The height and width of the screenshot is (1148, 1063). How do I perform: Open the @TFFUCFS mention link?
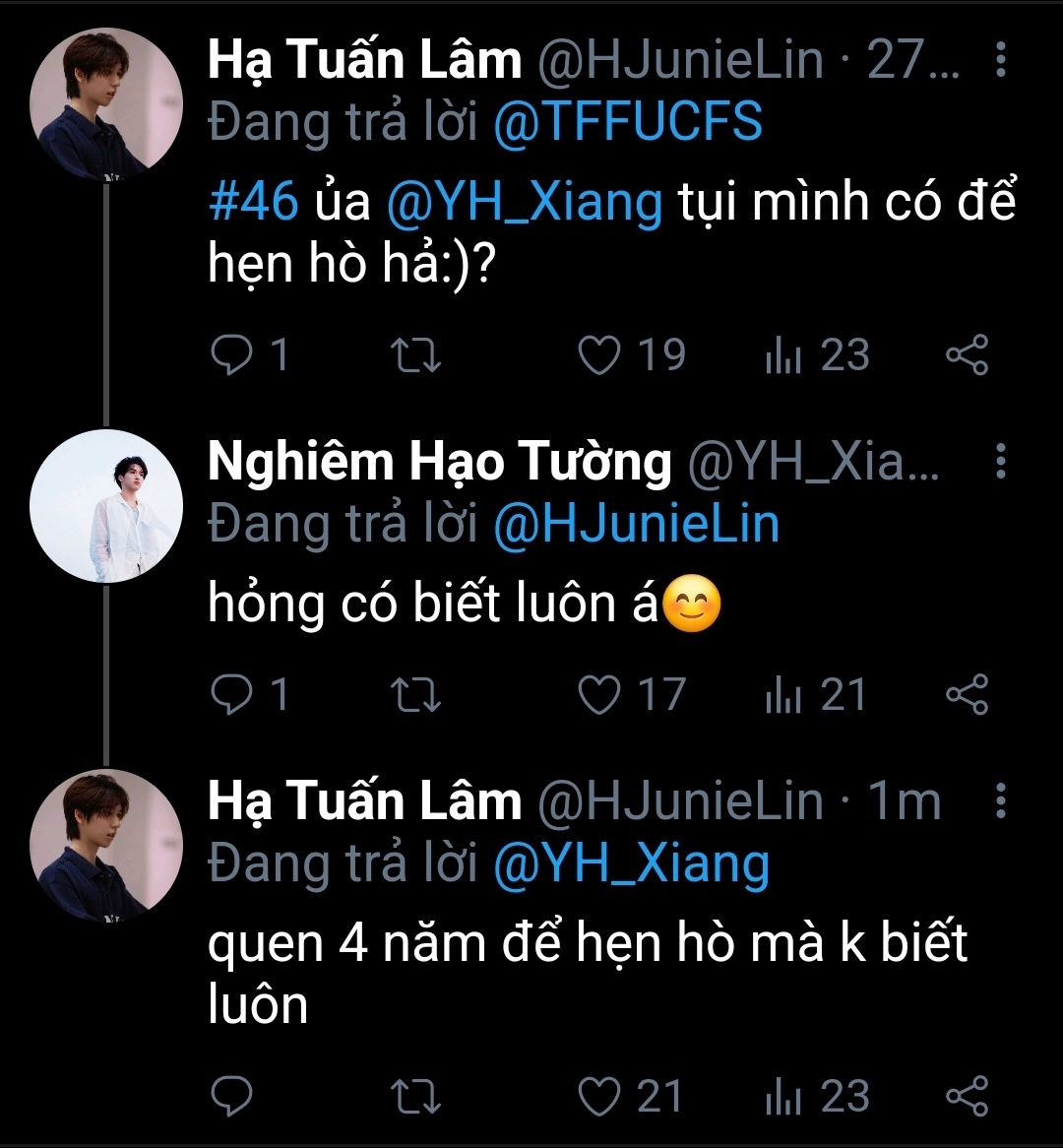pyautogui.click(x=627, y=123)
